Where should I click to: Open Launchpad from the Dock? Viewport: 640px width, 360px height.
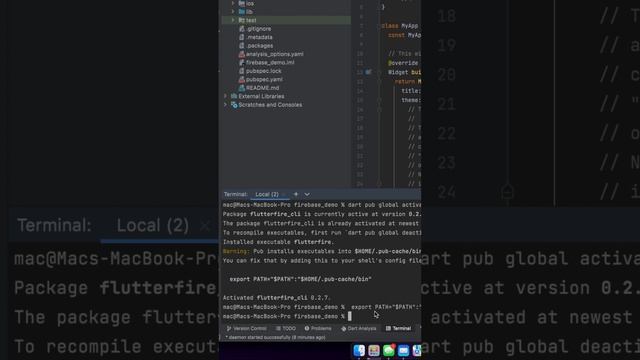tap(374, 350)
